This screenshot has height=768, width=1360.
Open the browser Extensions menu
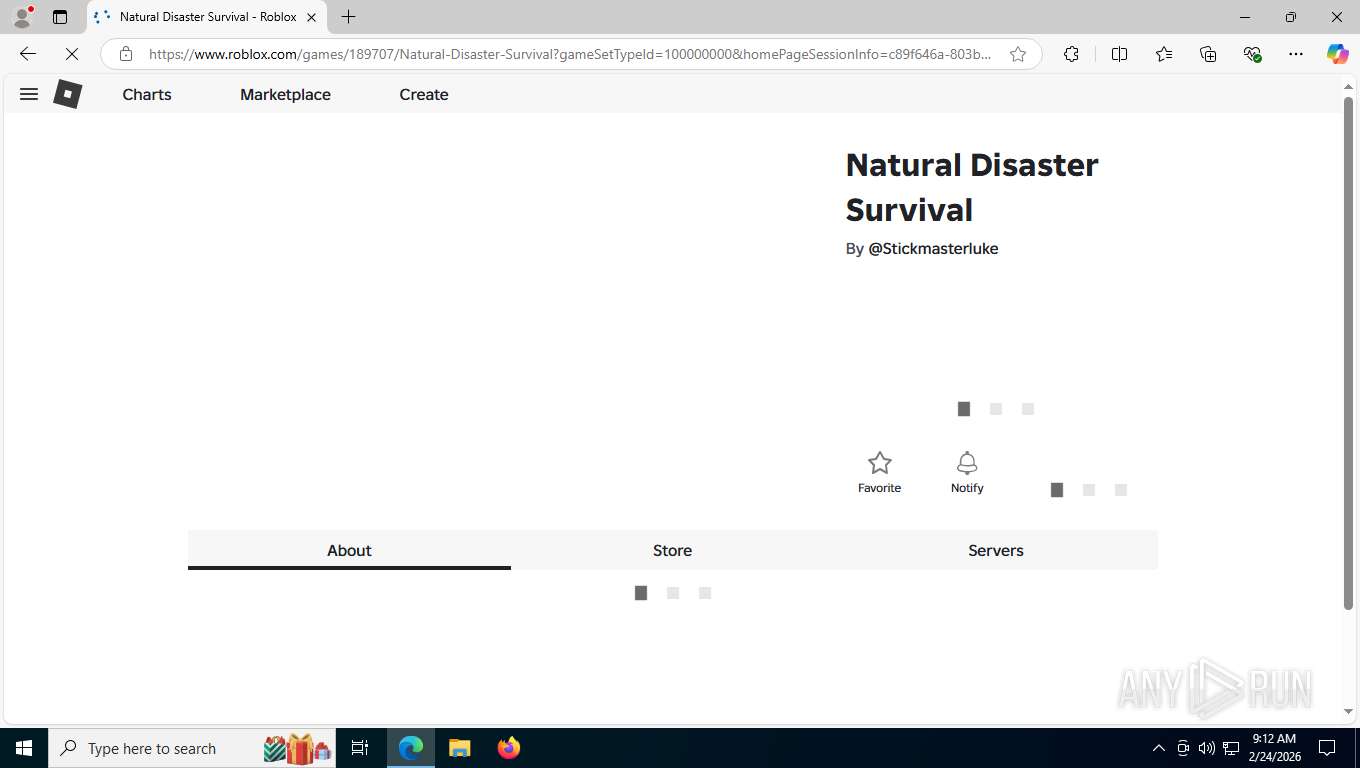[1071, 54]
